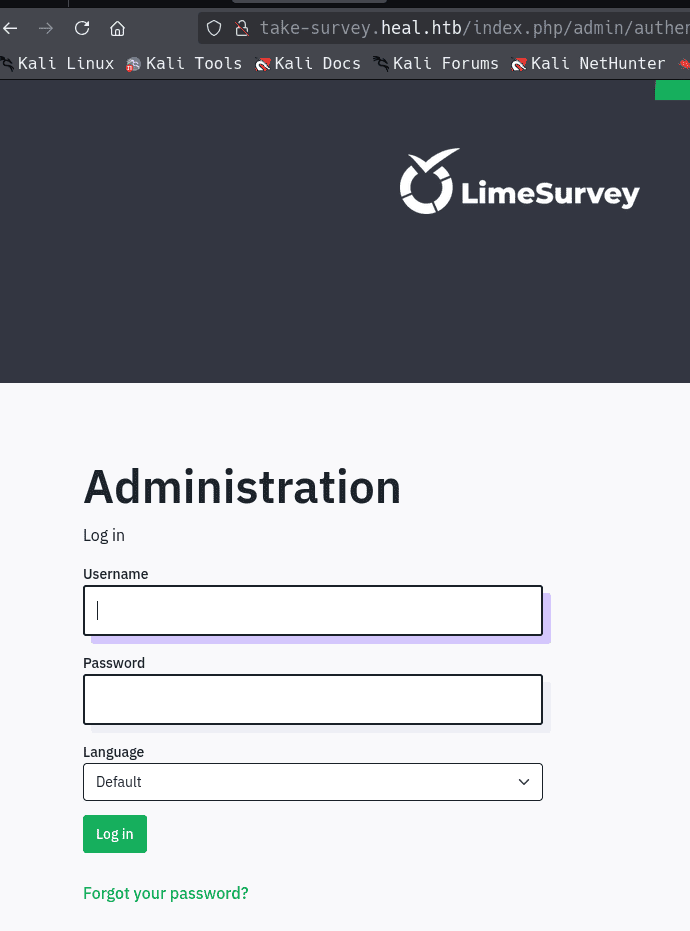Go to browser home page
Screen dimensions: 690x931
(x=118, y=28)
